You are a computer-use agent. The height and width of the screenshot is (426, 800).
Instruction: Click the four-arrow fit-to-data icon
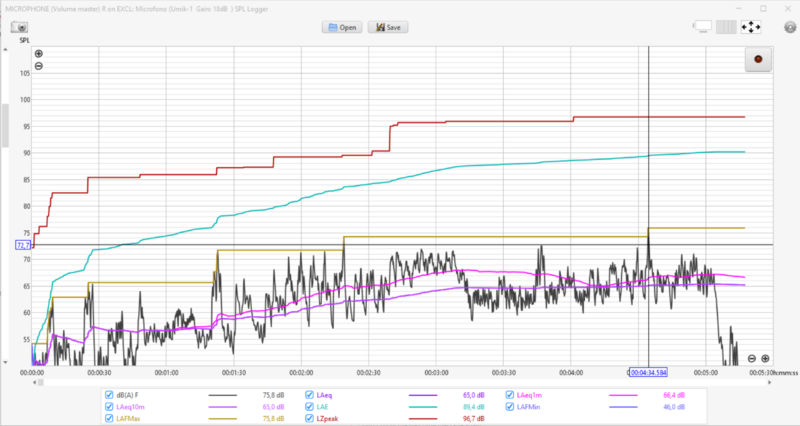tap(751, 27)
